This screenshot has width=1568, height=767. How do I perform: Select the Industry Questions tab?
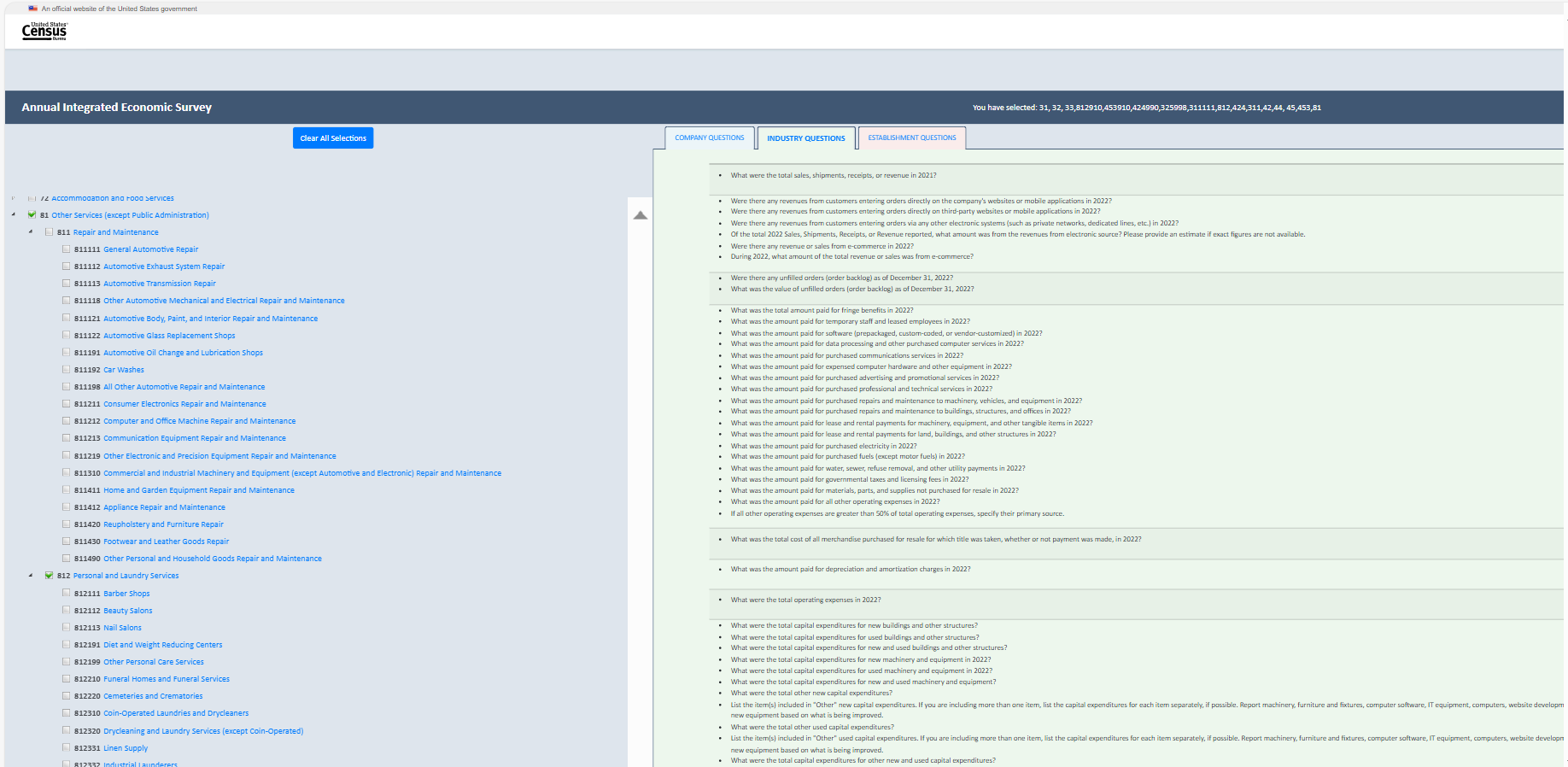(x=805, y=138)
